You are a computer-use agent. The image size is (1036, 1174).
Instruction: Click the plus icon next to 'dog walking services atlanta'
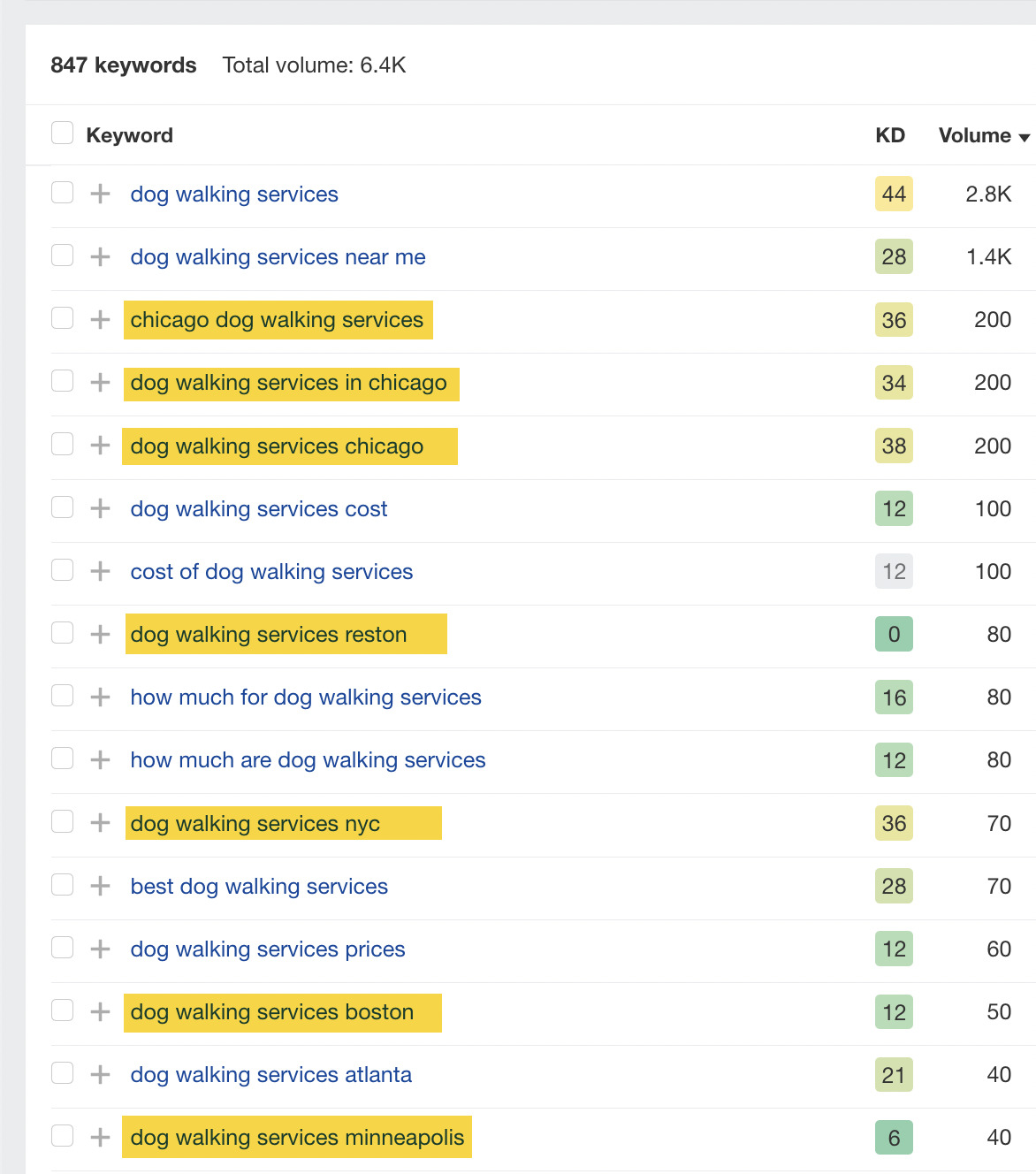(99, 1074)
